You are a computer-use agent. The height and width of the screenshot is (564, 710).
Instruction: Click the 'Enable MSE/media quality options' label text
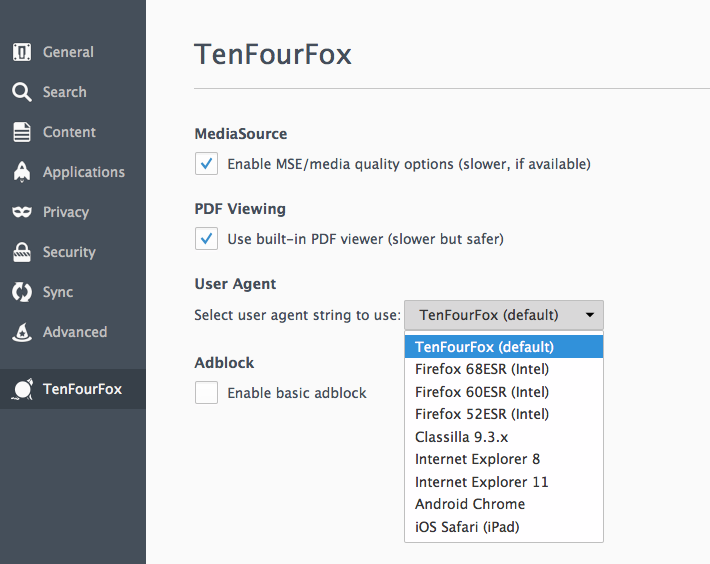point(409,164)
